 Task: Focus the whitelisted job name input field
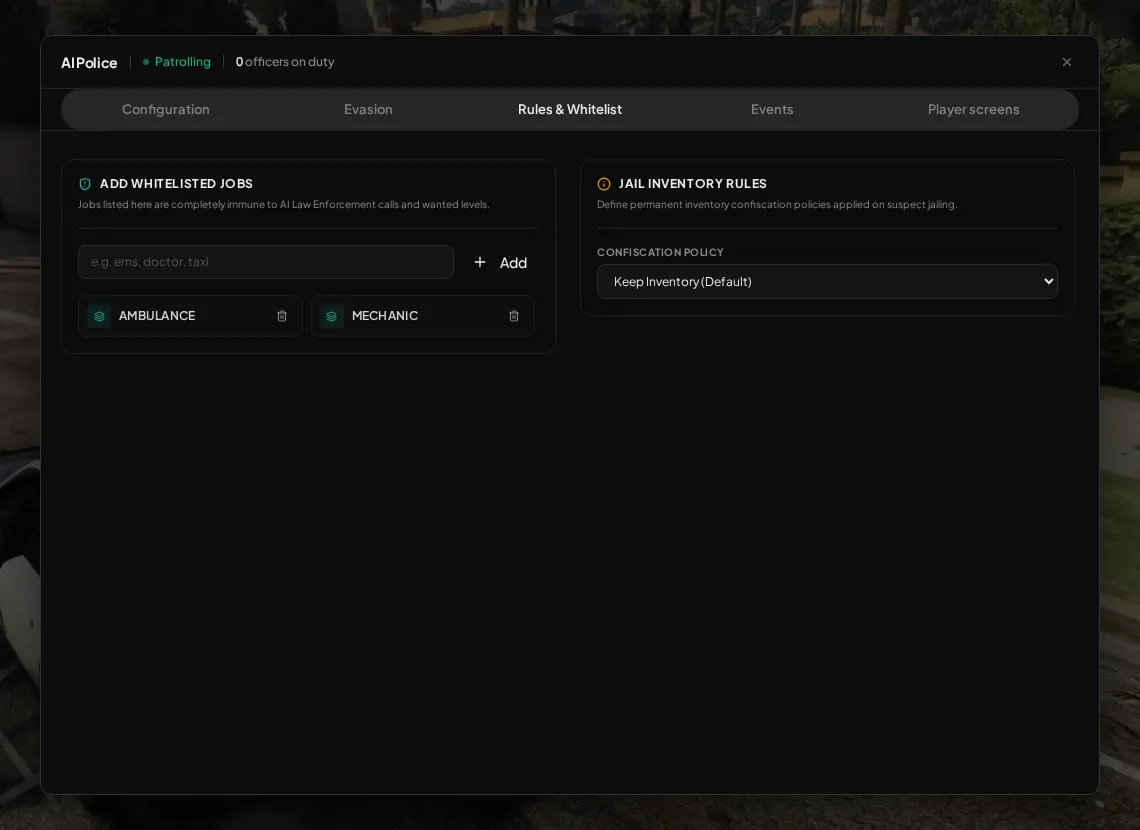[x=266, y=262]
